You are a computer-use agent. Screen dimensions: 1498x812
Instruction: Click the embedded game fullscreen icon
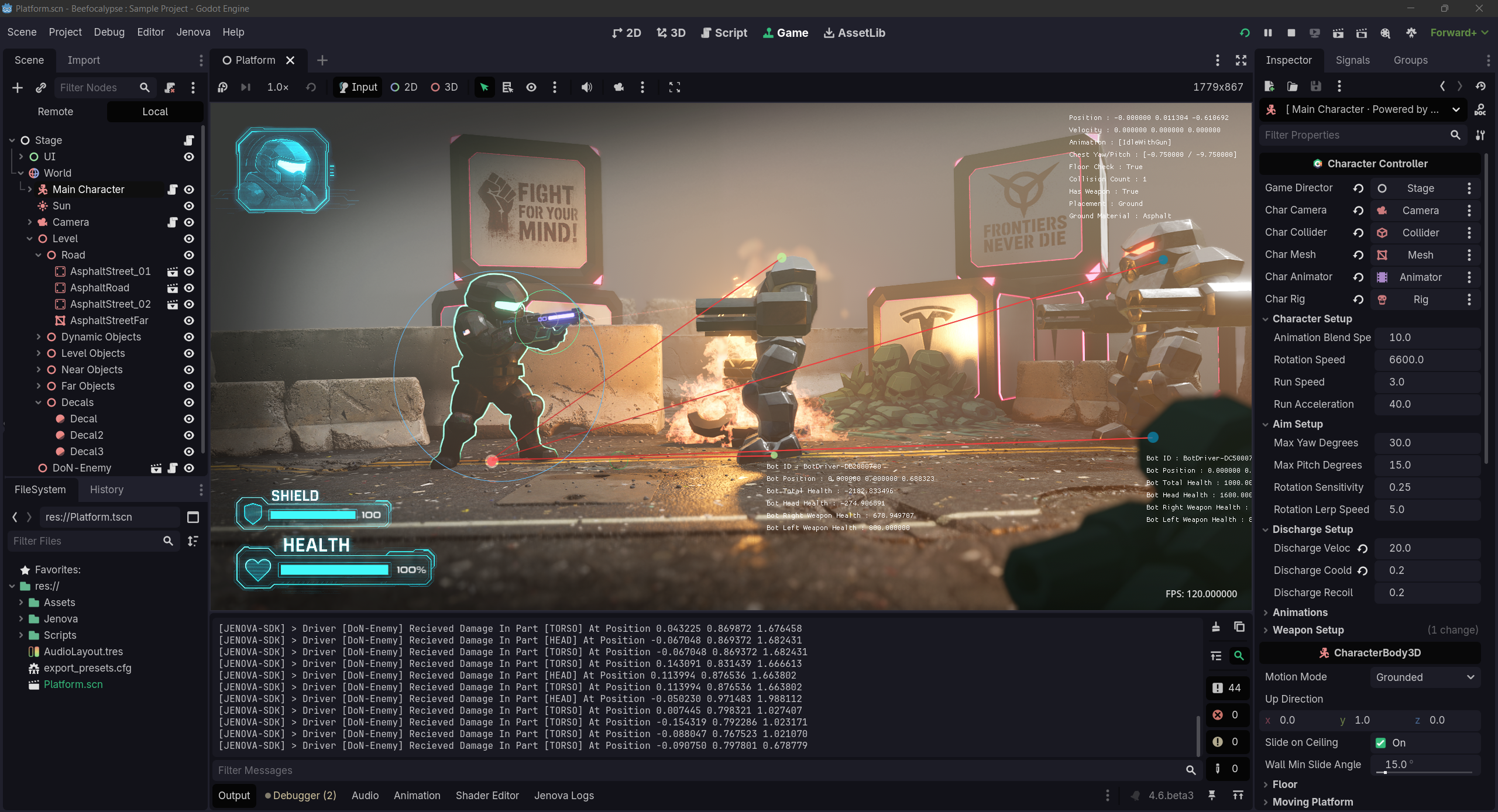pyautogui.click(x=674, y=87)
